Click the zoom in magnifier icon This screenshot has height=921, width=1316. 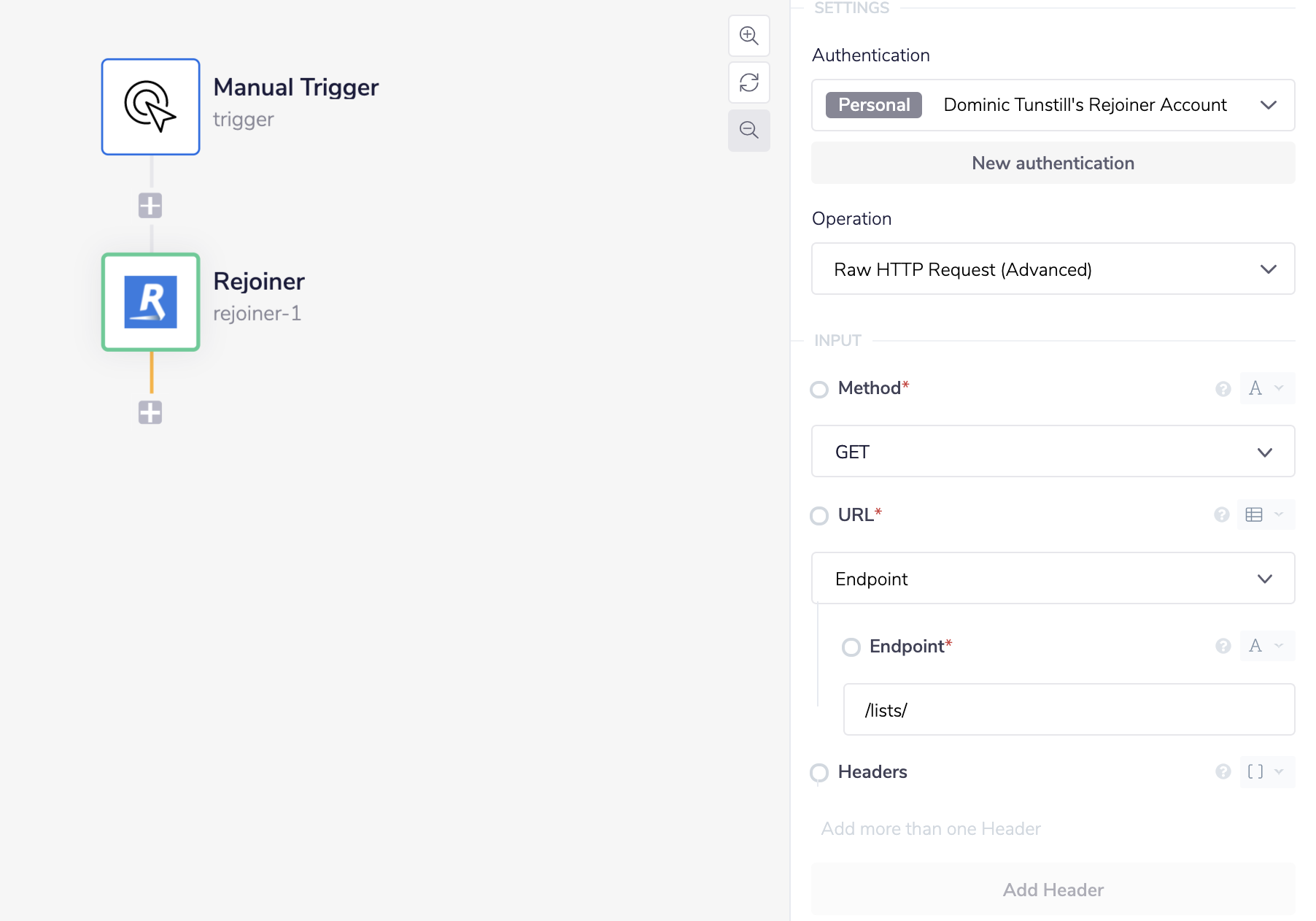(x=748, y=36)
